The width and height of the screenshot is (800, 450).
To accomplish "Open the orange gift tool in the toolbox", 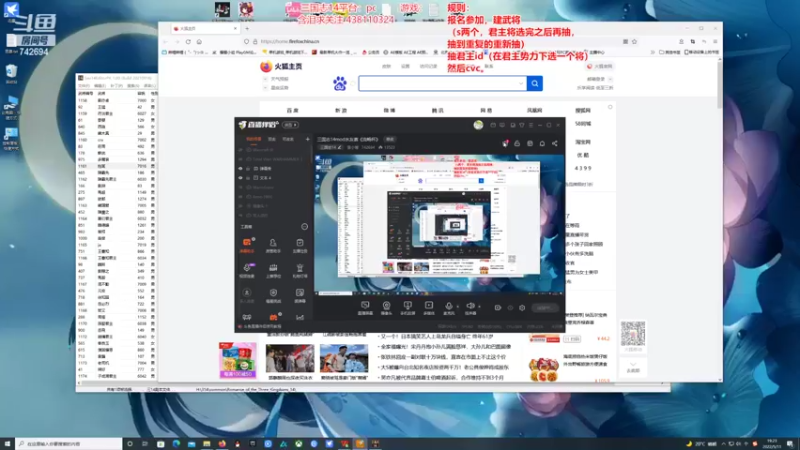I will [273, 317].
